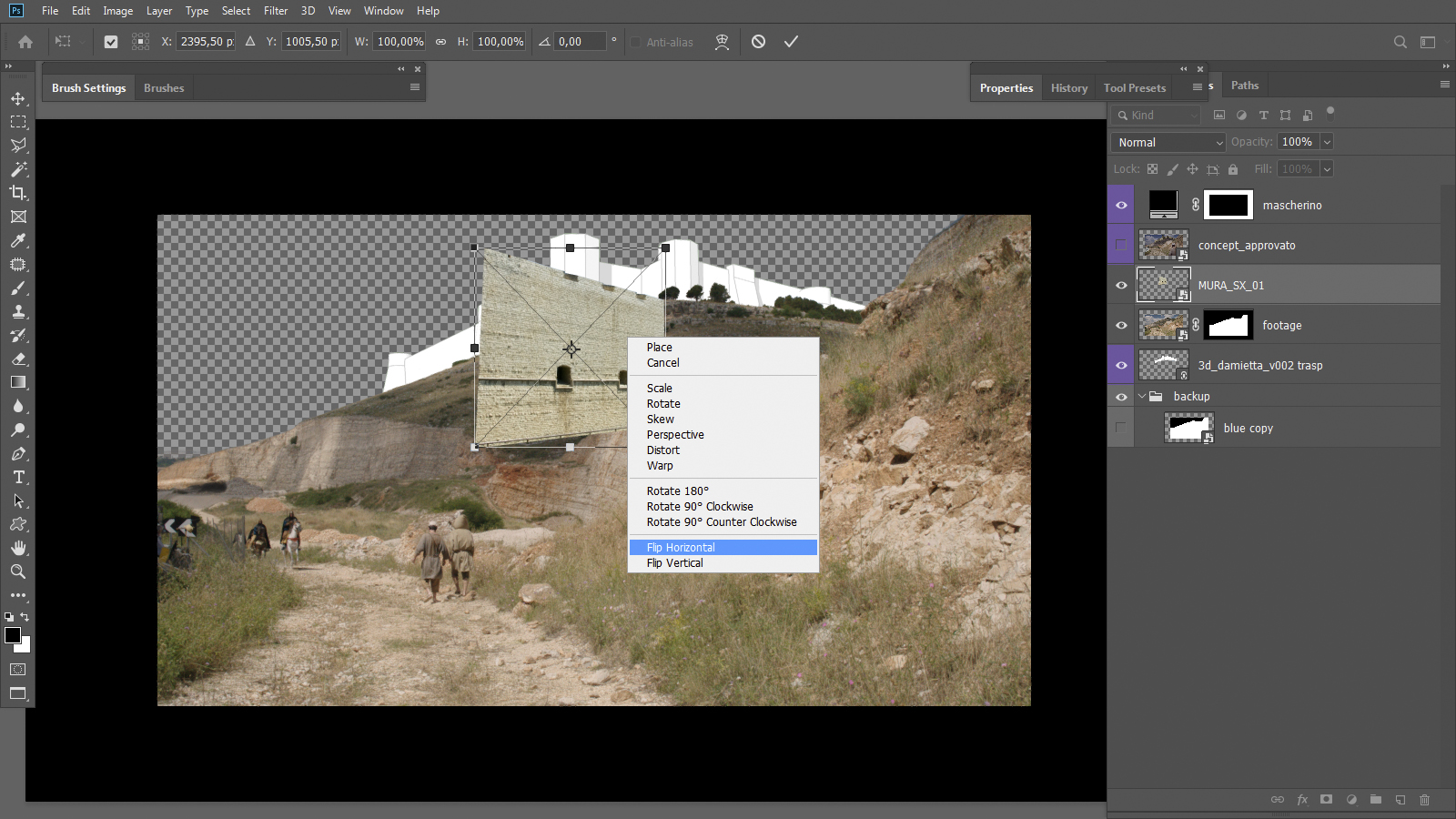Select the Horizontal Type tool
Image resolution: width=1456 pixels, height=819 pixels.
18,477
